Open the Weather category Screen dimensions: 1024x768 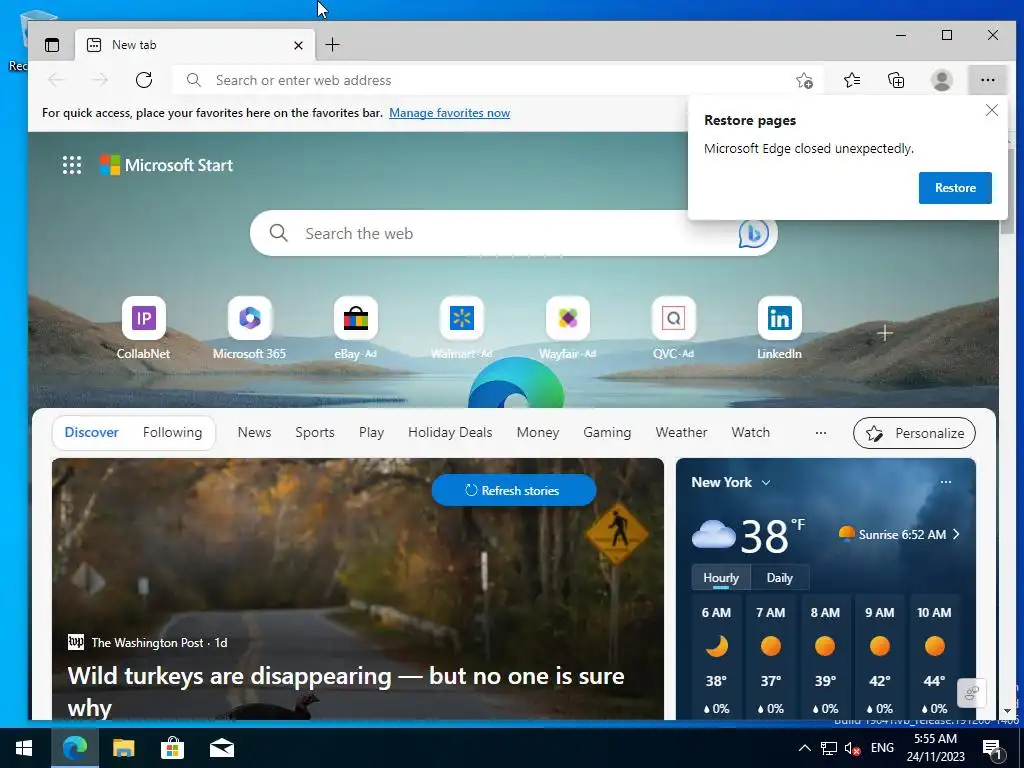pos(681,432)
